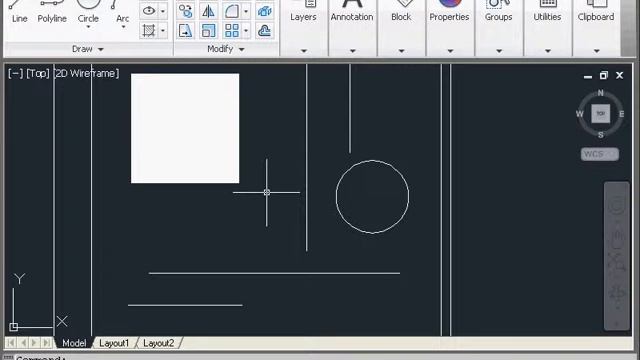Click W on the ViewCube compass
Viewport: 640px width, 360px height.
pyautogui.click(x=580, y=114)
